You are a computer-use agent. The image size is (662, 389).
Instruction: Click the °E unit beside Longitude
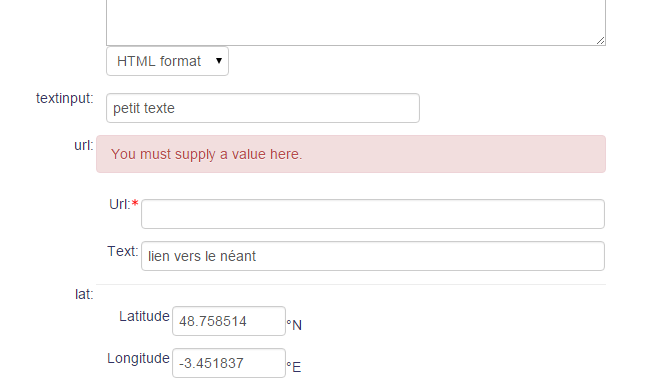pyautogui.click(x=294, y=367)
